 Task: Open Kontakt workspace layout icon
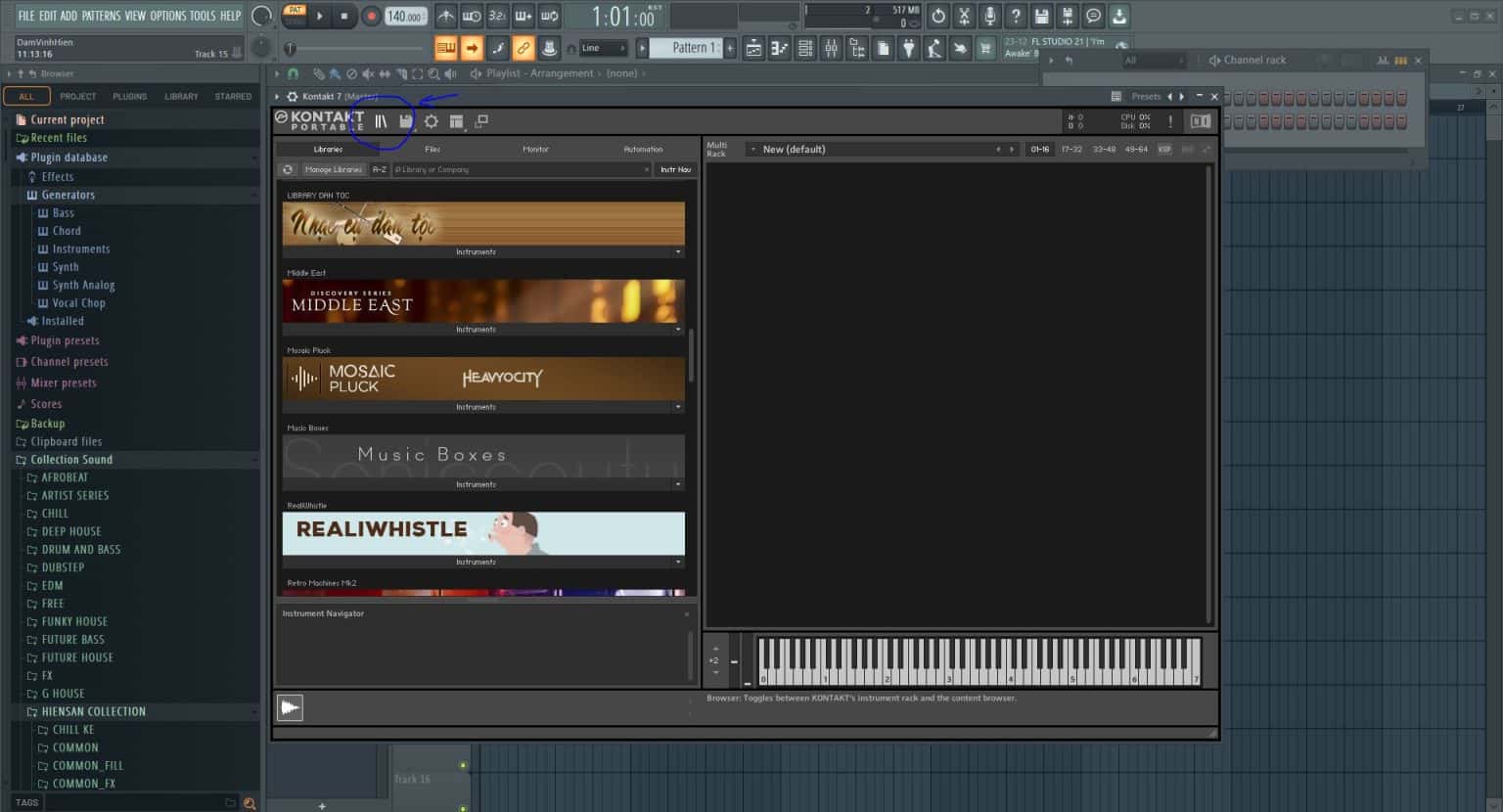click(x=456, y=121)
